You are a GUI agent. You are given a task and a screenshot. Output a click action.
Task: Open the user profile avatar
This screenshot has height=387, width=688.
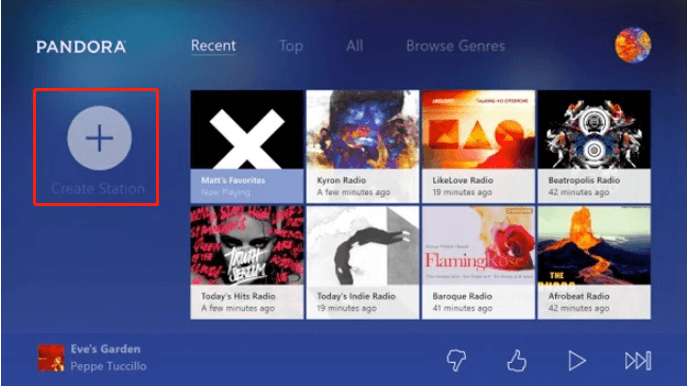633,45
